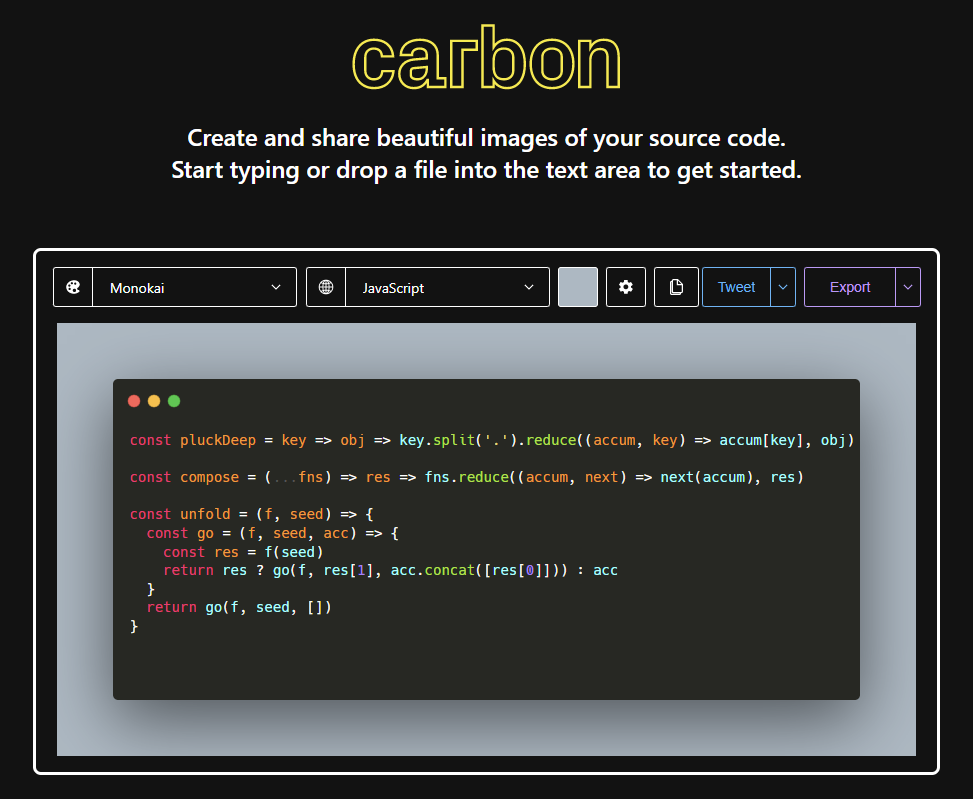Click the Export button
Image resolution: width=973 pixels, height=799 pixels.
click(849, 287)
